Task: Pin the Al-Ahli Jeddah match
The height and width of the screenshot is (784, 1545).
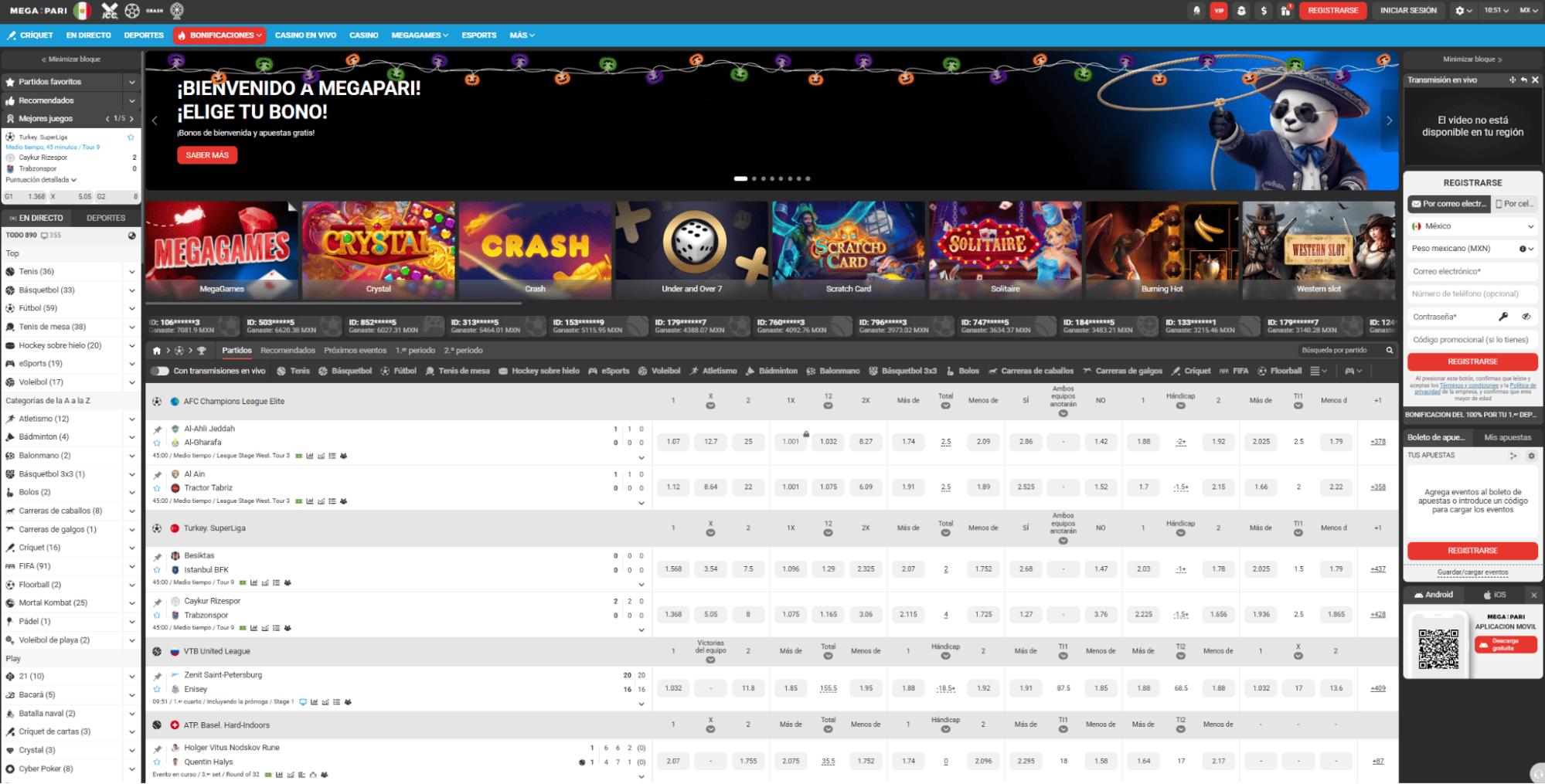Action: pos(158,429)
